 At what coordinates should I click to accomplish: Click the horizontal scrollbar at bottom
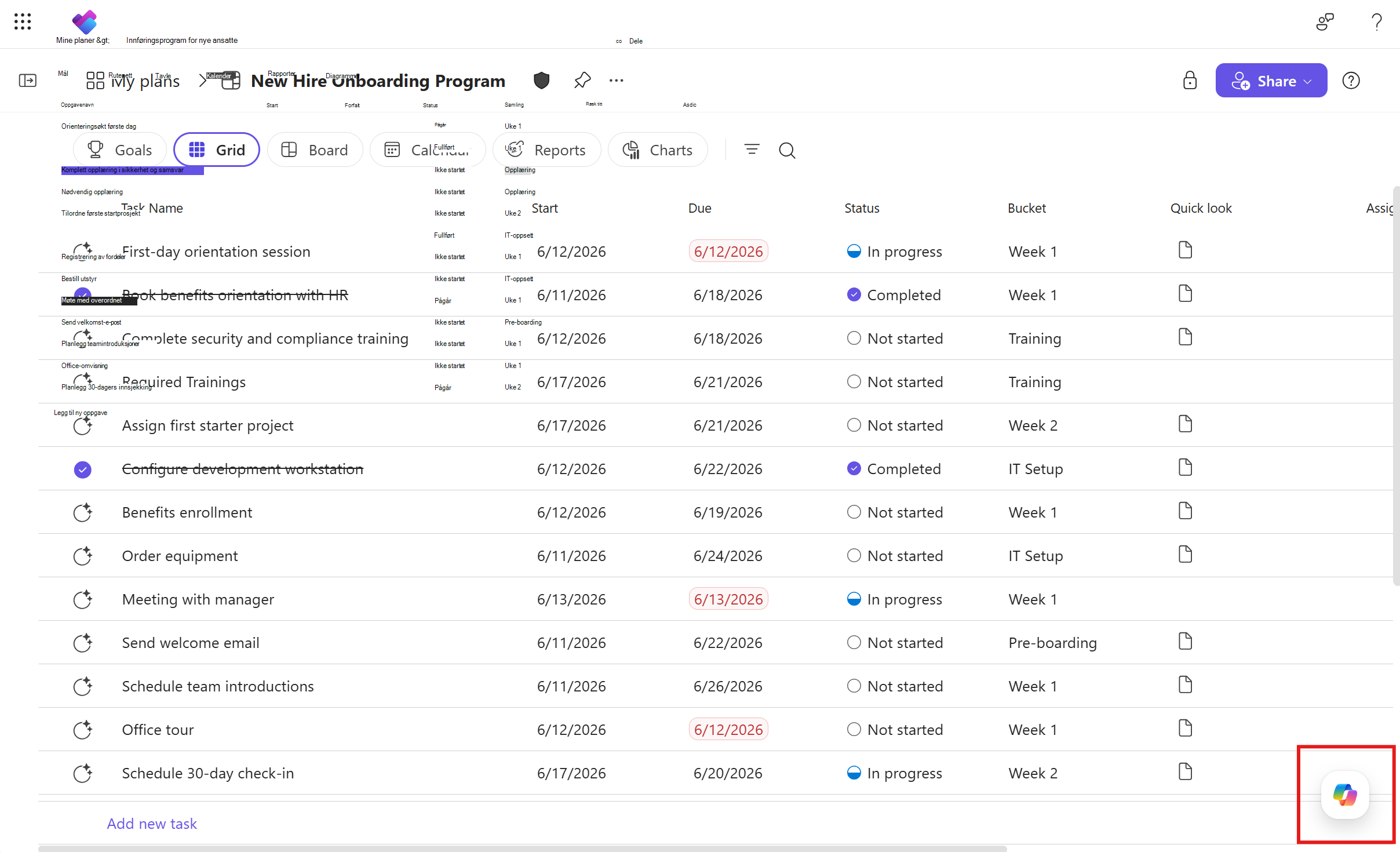tap(522, 849)
